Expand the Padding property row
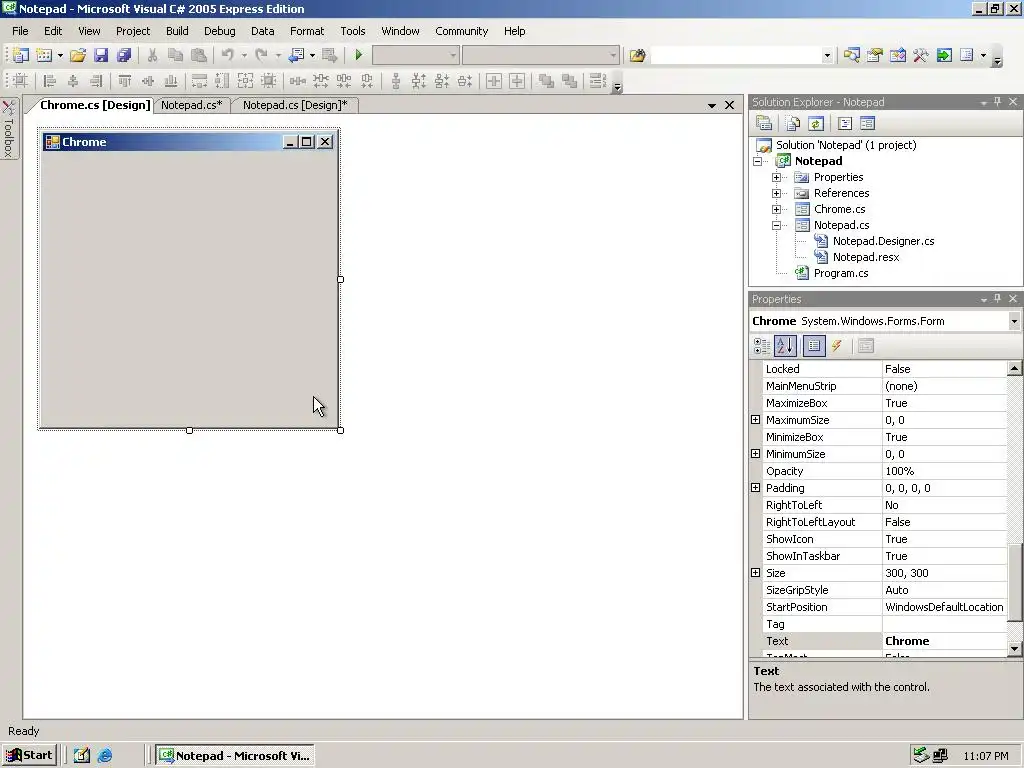 point(756,488)
